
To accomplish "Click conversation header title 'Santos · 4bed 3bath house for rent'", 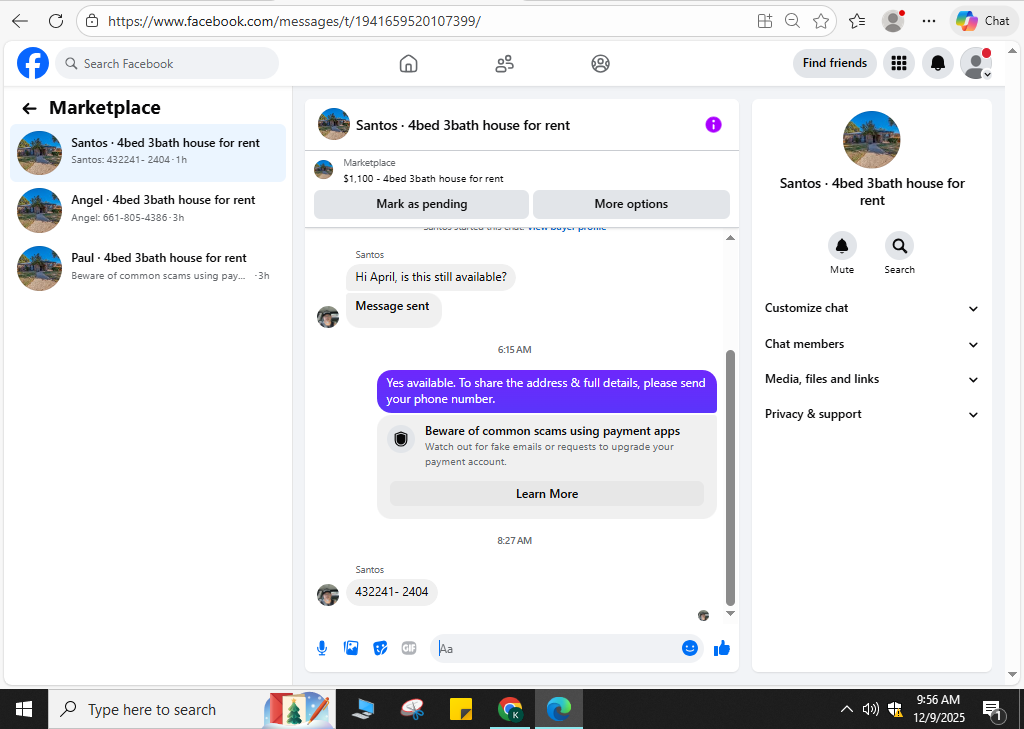I will click(462, 125).
